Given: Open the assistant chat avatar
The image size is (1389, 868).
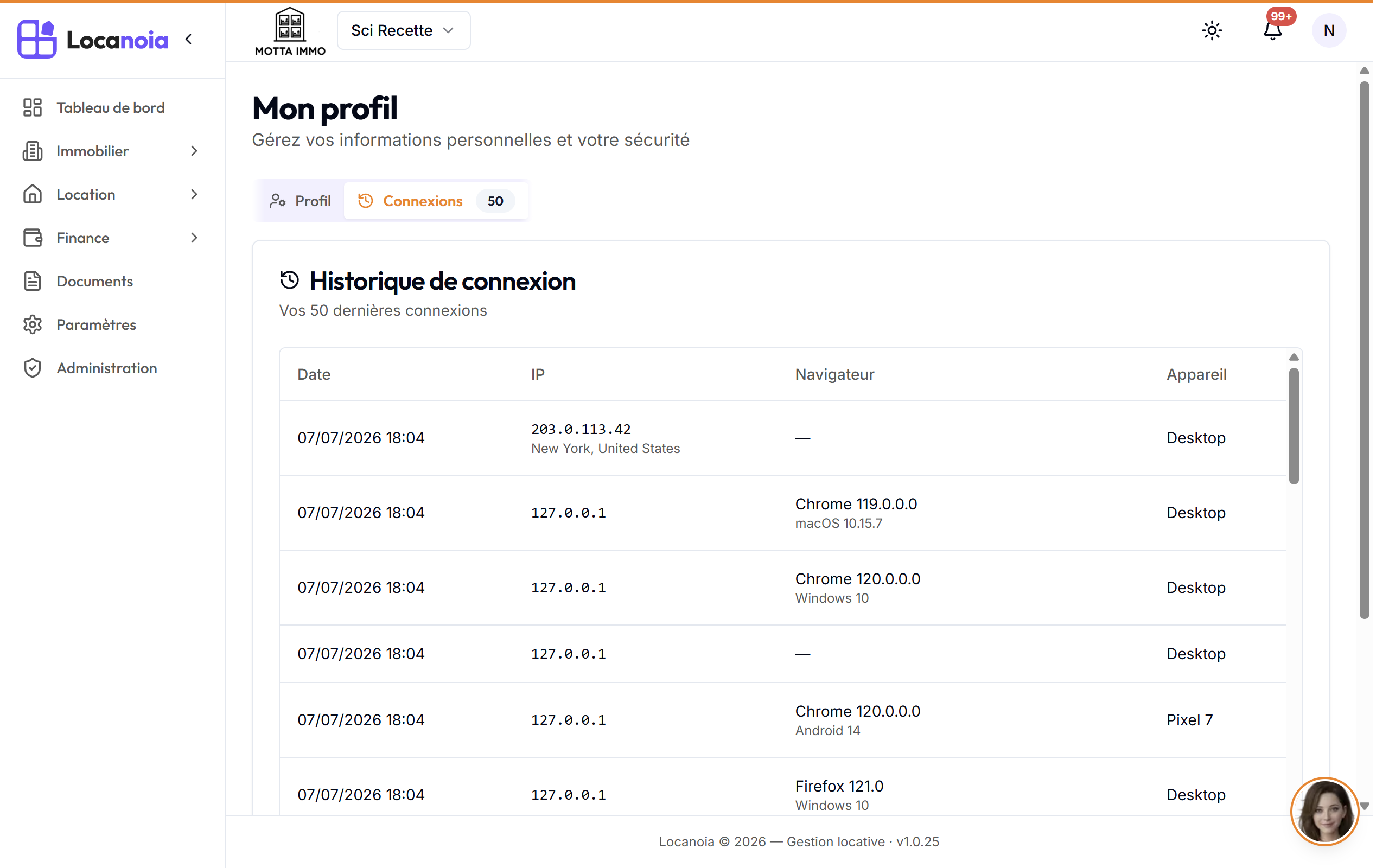Looking at the screenshot, I should pos(1324,812).
